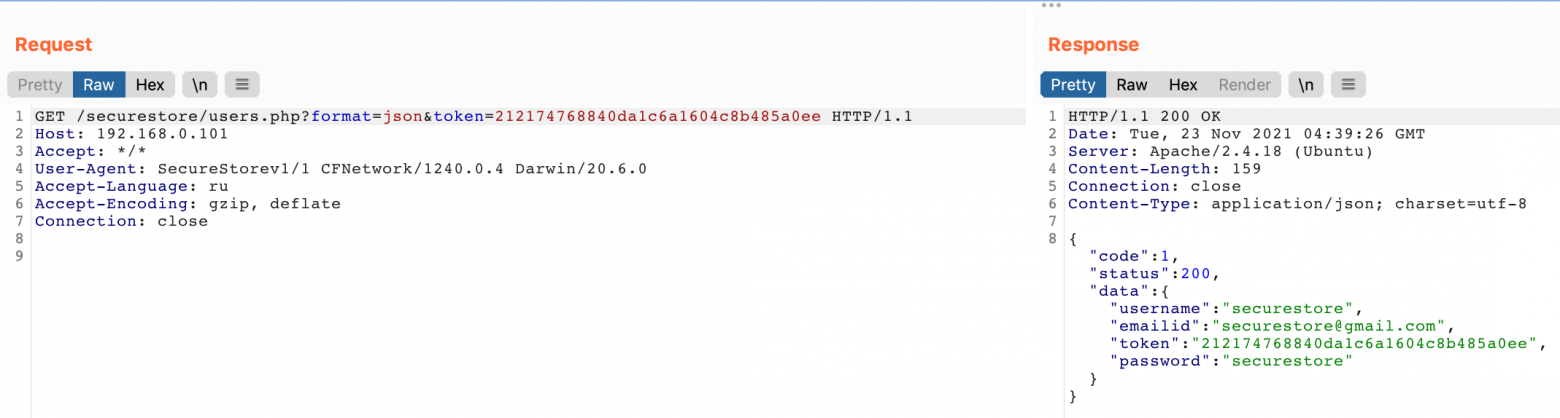Show Request in Hex view
The width and height of the screenshot is (1560, 418).
click(x=150, y=85)
